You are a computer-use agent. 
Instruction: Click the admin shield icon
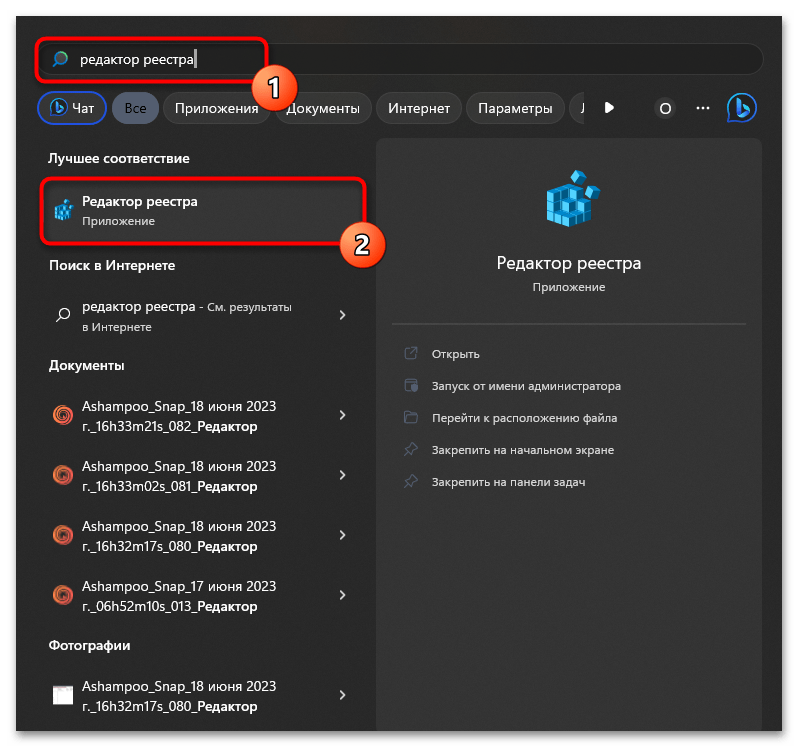point(411,385)
